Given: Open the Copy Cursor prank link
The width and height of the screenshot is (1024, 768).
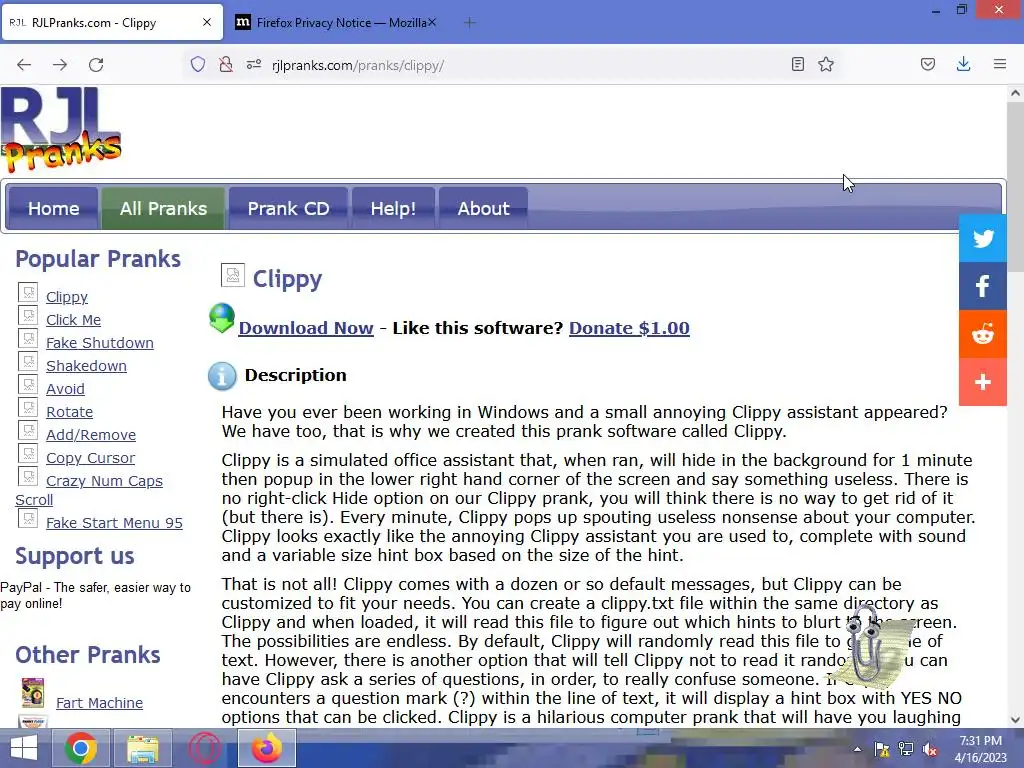Looking at the screenshot, I should pyautogui.click(x=90, y=458).
